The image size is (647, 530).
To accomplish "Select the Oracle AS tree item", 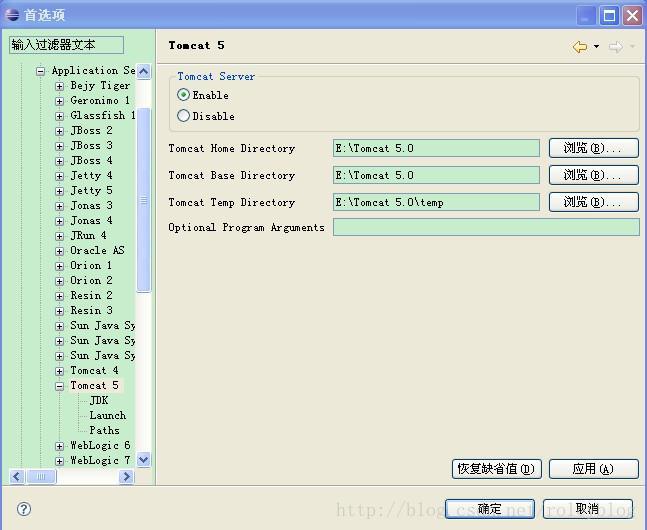I will [97, 250].
